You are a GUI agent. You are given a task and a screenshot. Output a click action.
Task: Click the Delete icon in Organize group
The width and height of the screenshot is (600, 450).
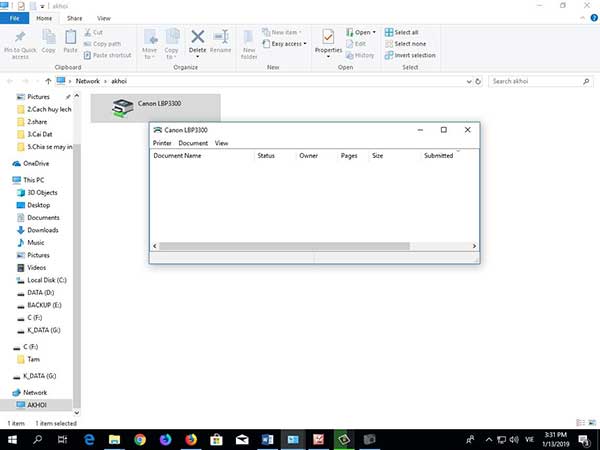coord(197,37)
